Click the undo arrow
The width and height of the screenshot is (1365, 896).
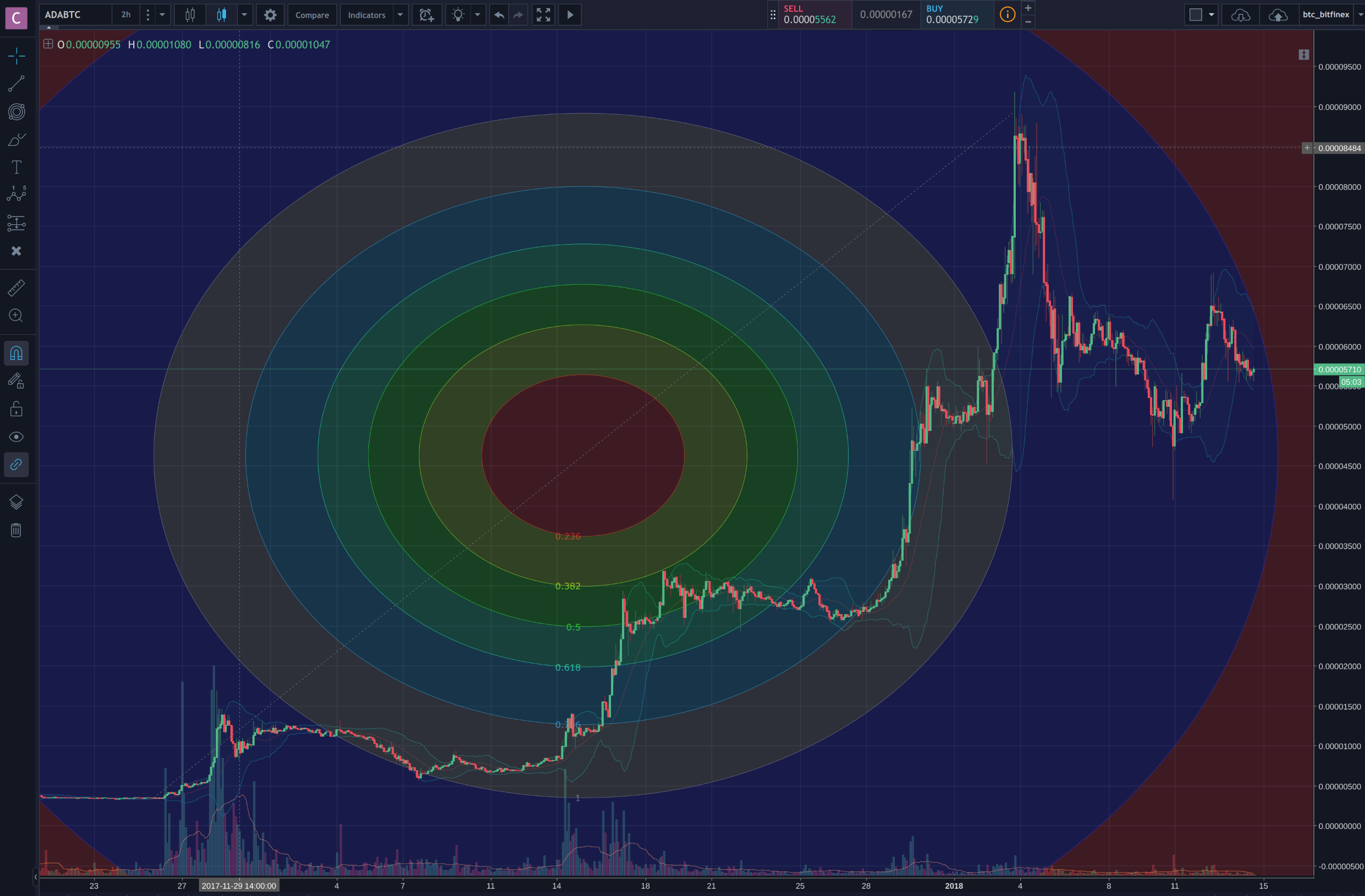(499, 14)
